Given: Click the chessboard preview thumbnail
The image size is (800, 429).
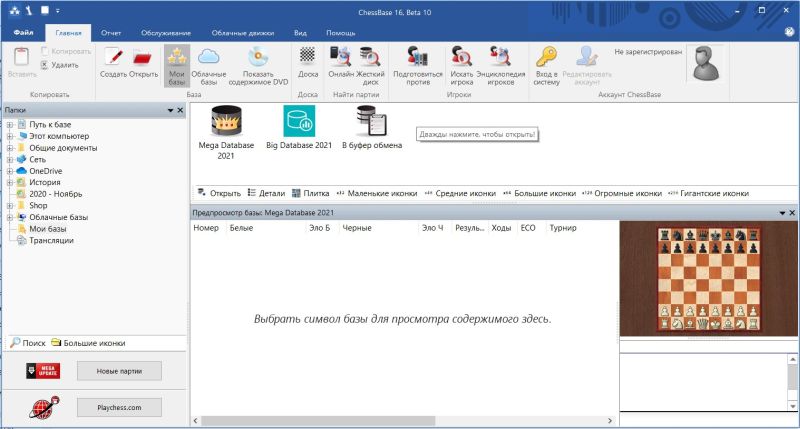Looking at the screenshot, I should click(x=708, y=279).
